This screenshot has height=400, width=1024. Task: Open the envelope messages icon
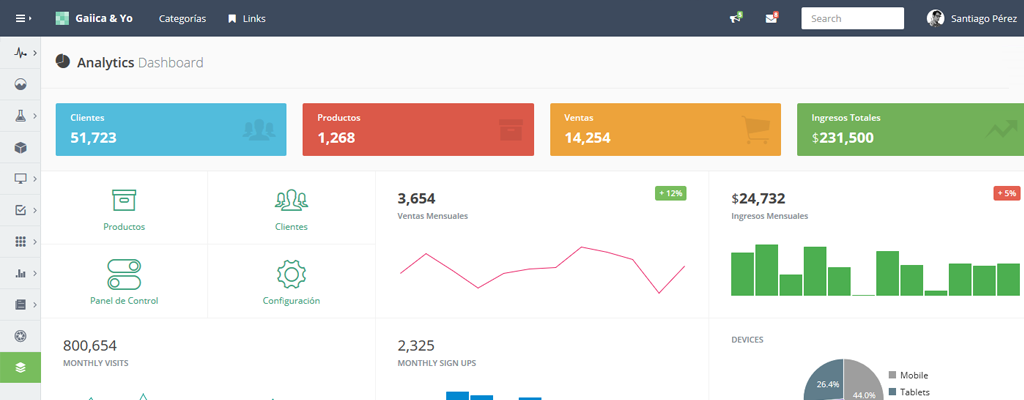(x=771, y=18)
